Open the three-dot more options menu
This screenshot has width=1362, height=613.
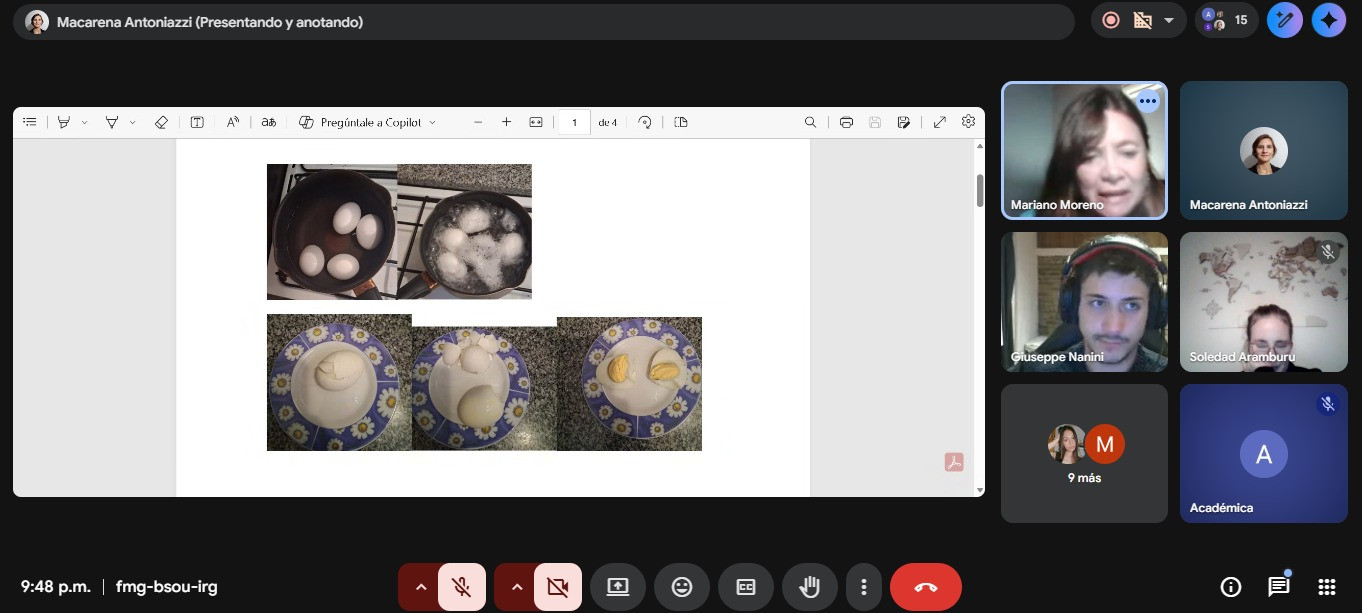pyautogui.click(x=863, y=587)
